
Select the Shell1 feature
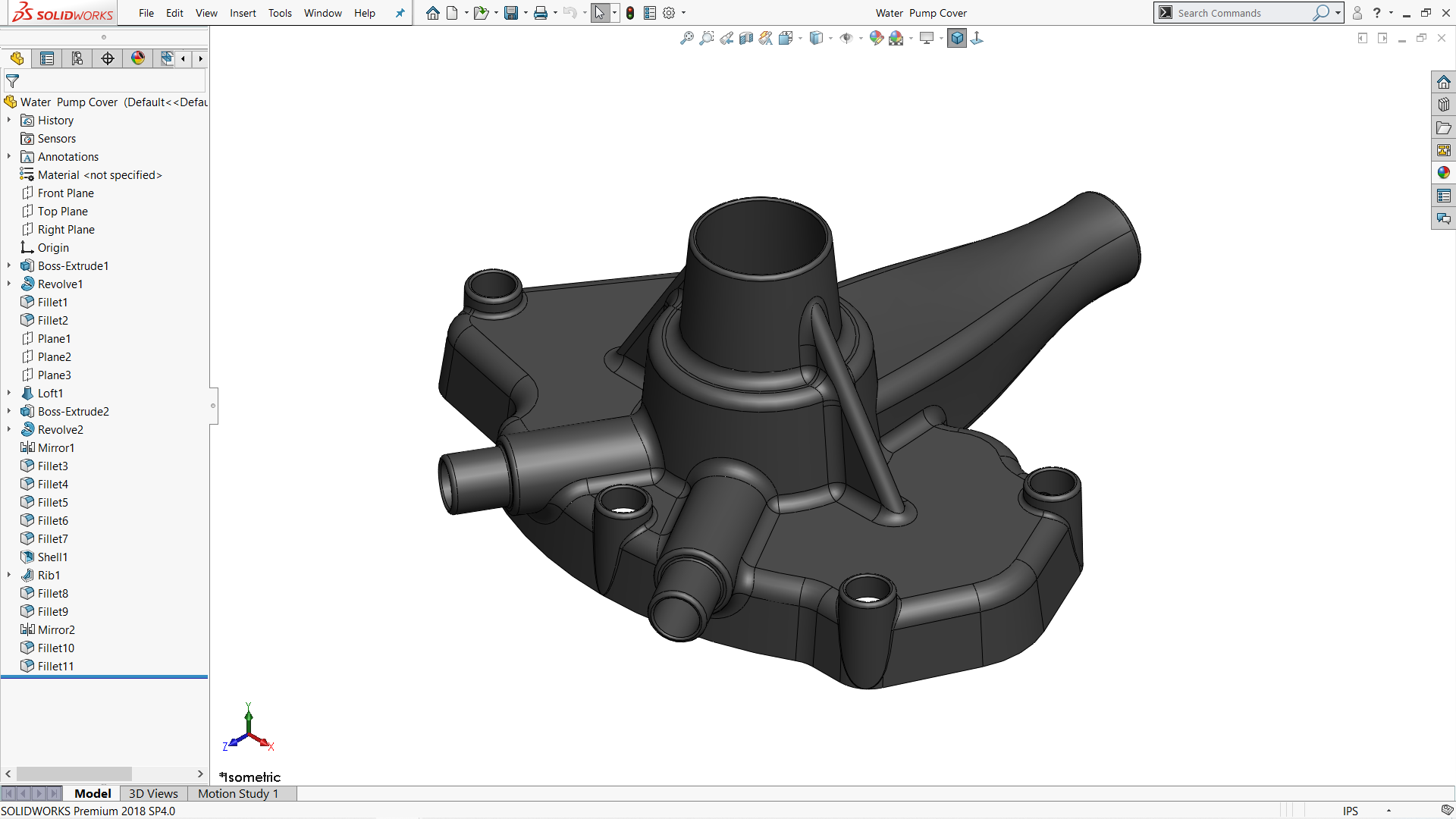tap(52, 557)
